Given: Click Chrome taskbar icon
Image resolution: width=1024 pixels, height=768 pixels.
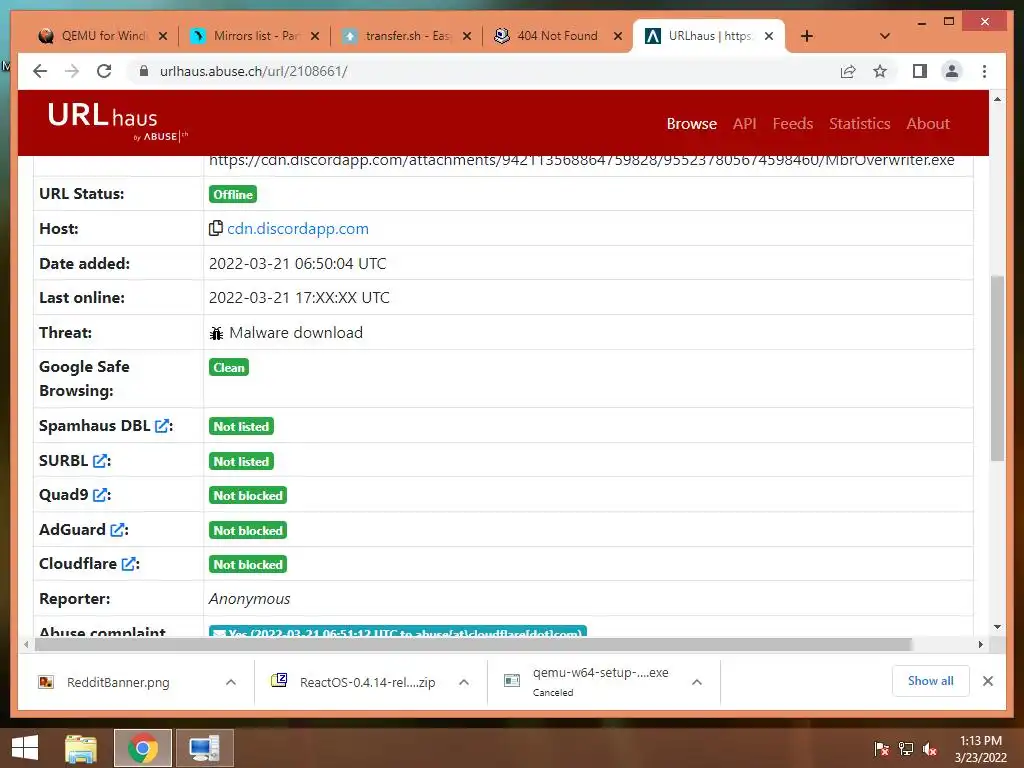Looking at the screenshot, I should coord(143,748).
